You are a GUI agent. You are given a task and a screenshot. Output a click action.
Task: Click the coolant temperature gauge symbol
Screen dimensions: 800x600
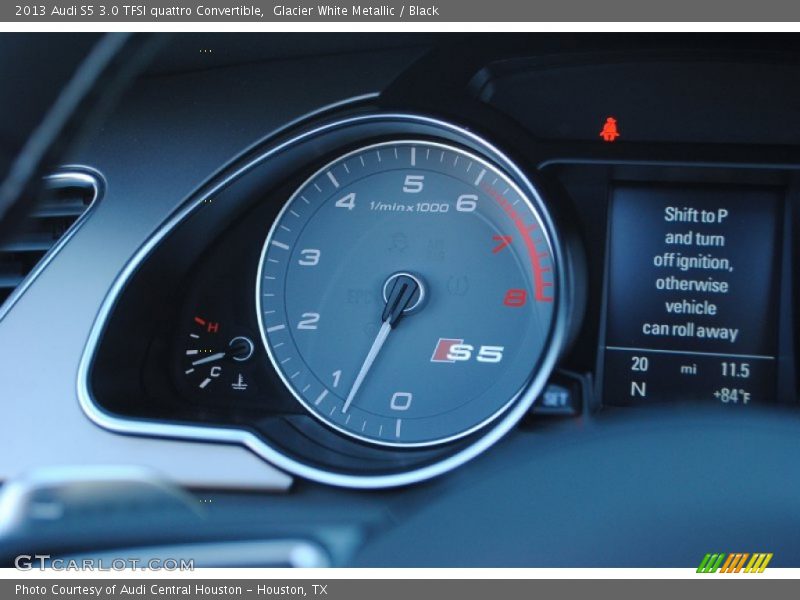click(x=240, y=382)
